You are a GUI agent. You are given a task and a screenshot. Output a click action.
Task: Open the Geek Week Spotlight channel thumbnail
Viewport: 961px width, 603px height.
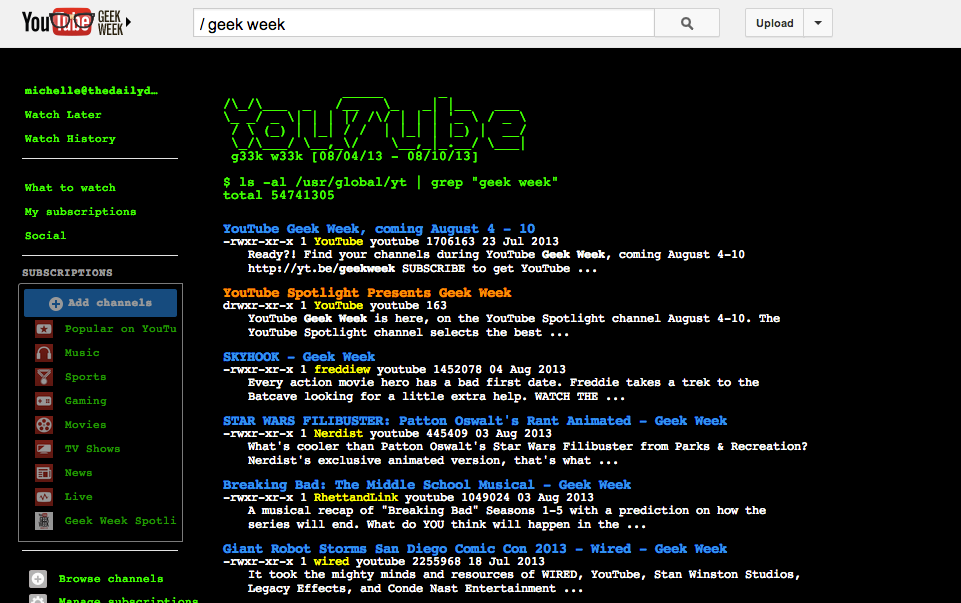click(44, 521)
